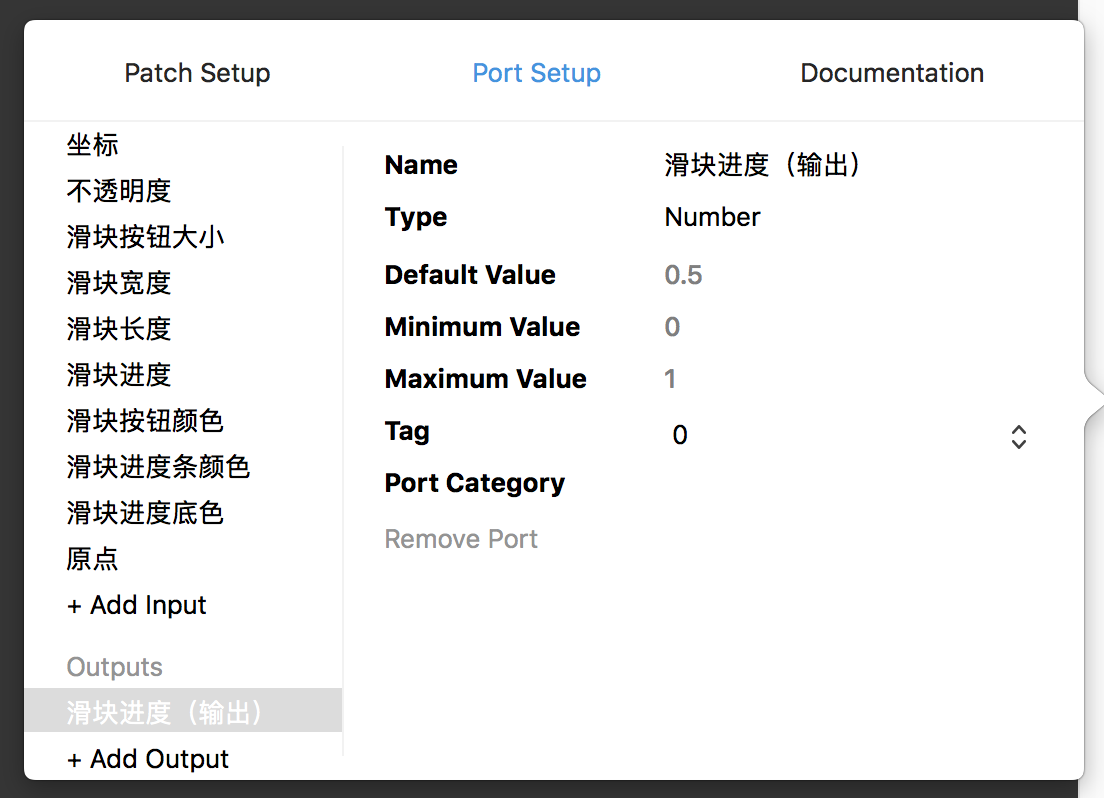This screenshot has width=1104, height=798.
Task: Click the Default Value field
Action: point(684,275)
